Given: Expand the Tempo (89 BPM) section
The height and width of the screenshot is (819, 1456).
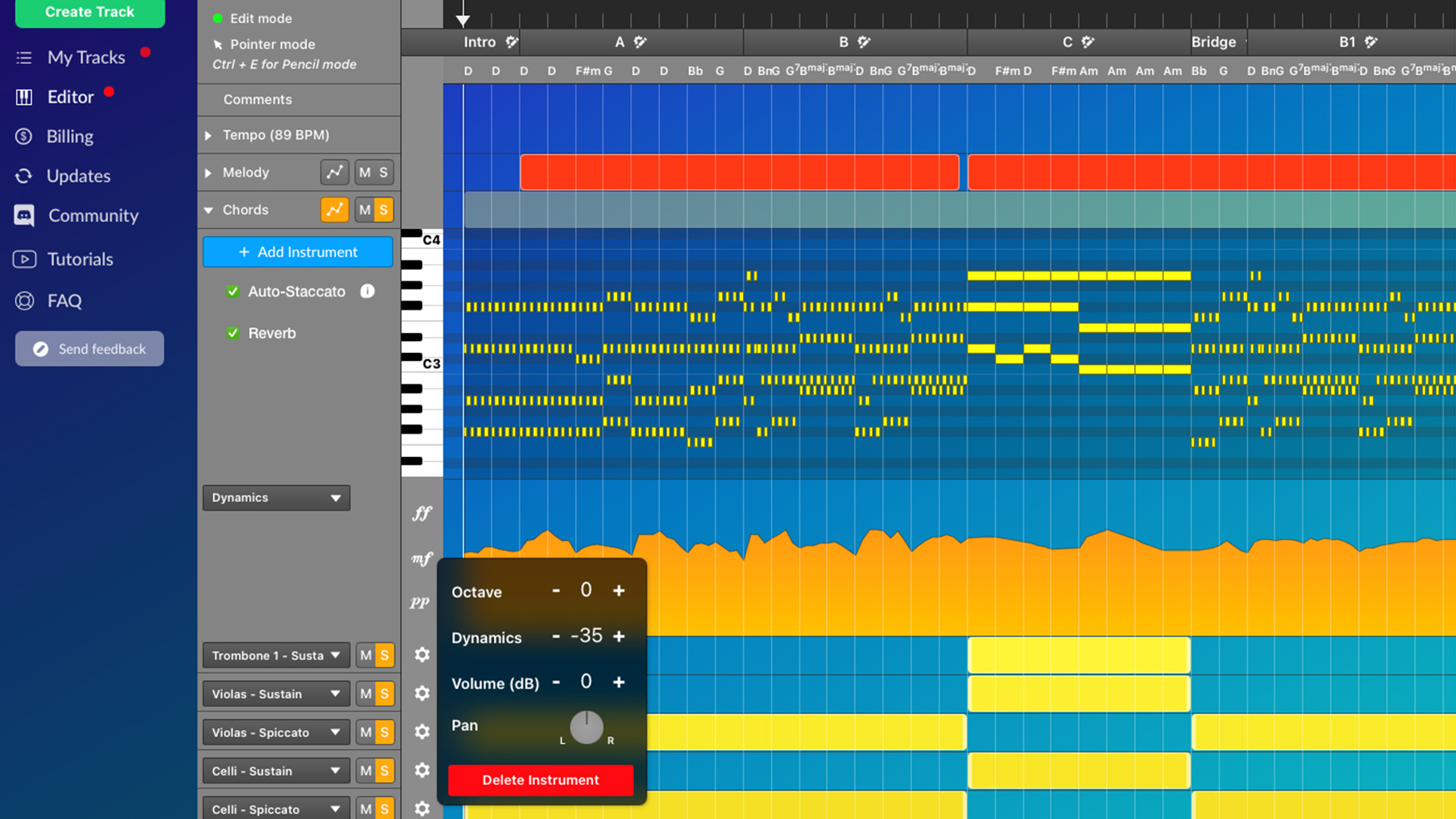Looking at the screenshot, I should (x=209, y=135).
